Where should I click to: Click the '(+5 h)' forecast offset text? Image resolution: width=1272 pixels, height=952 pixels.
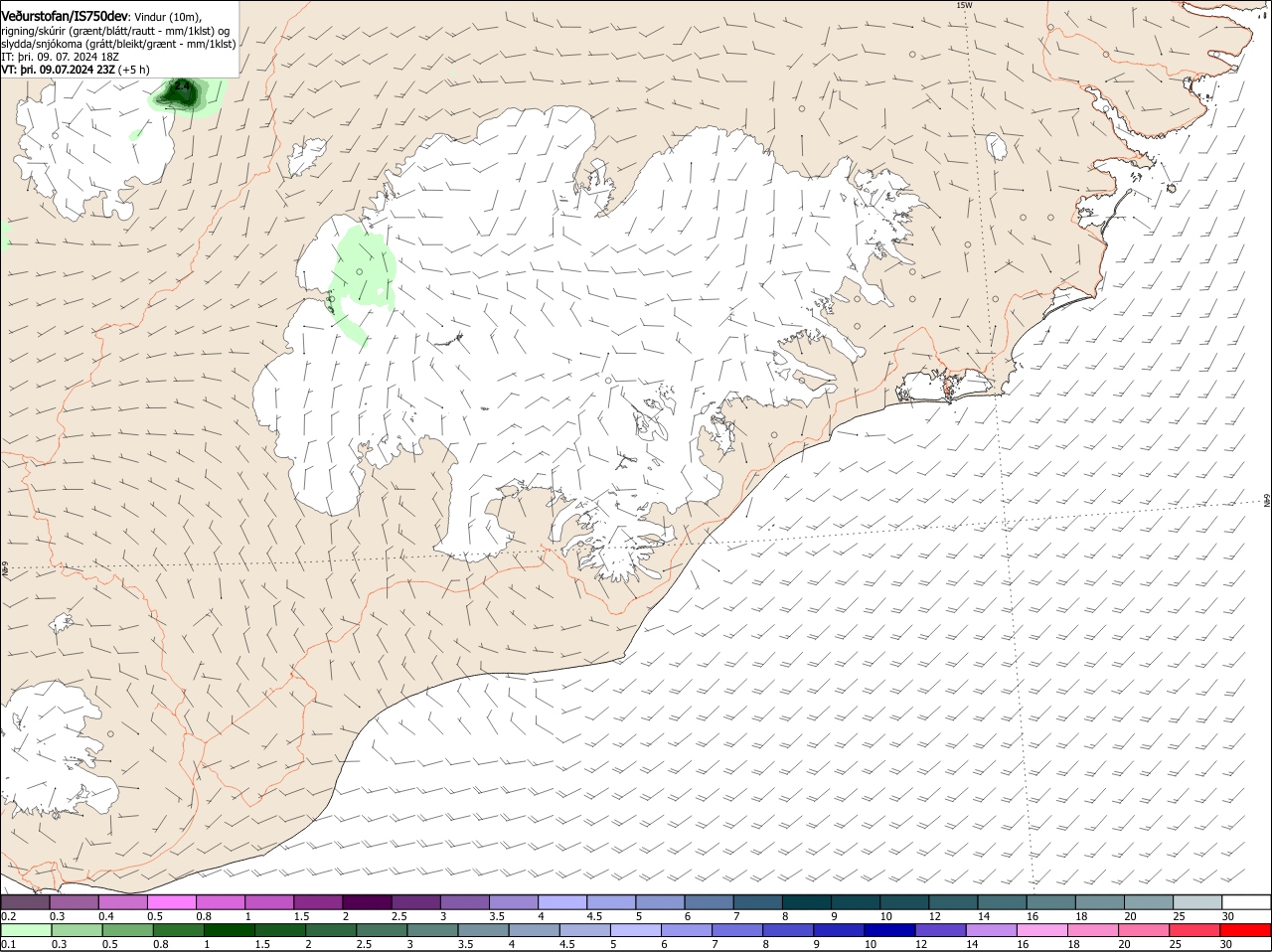coord(134,70)
